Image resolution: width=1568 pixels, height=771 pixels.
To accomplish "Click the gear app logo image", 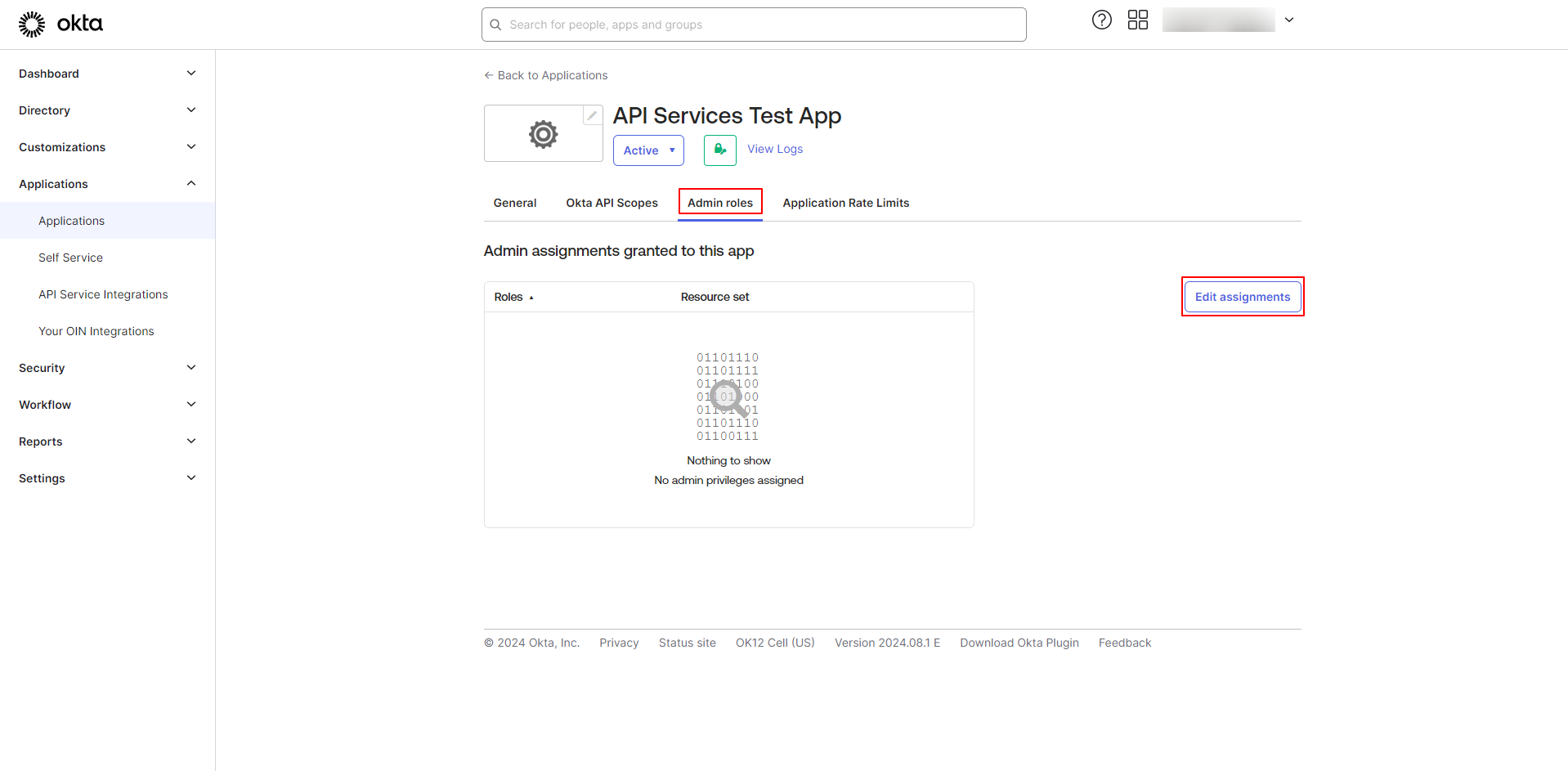I will pos(543,133).
